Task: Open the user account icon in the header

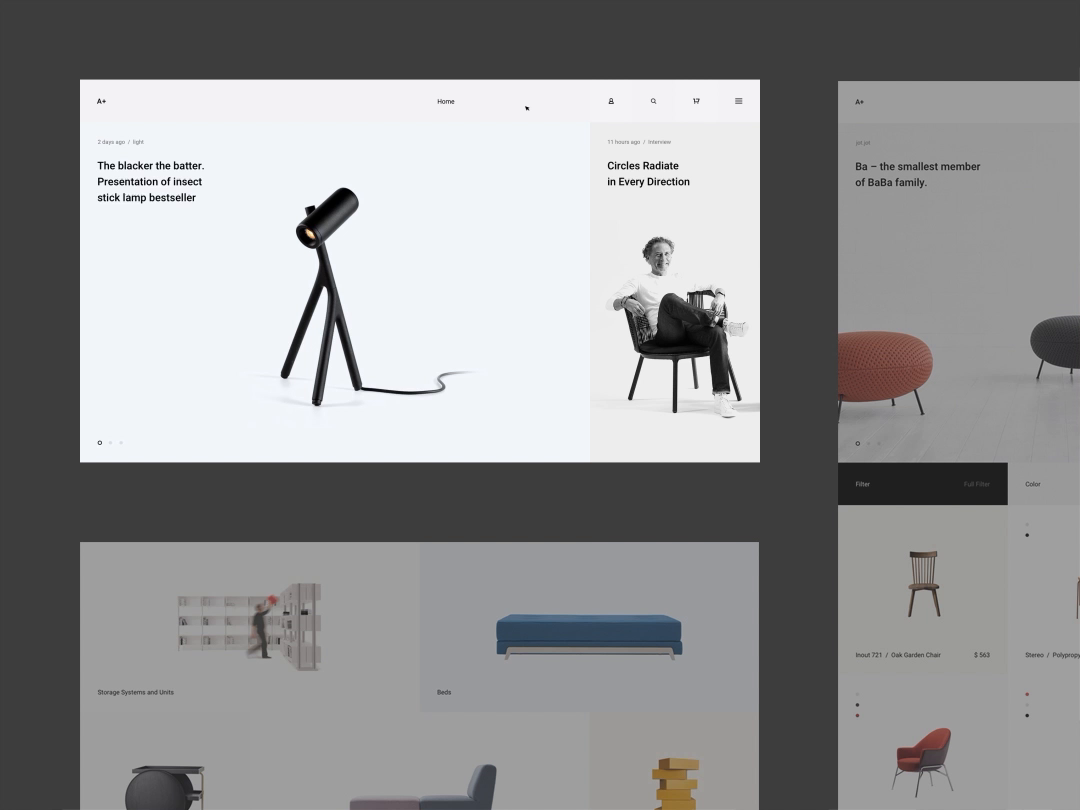Action: point(610,101)
